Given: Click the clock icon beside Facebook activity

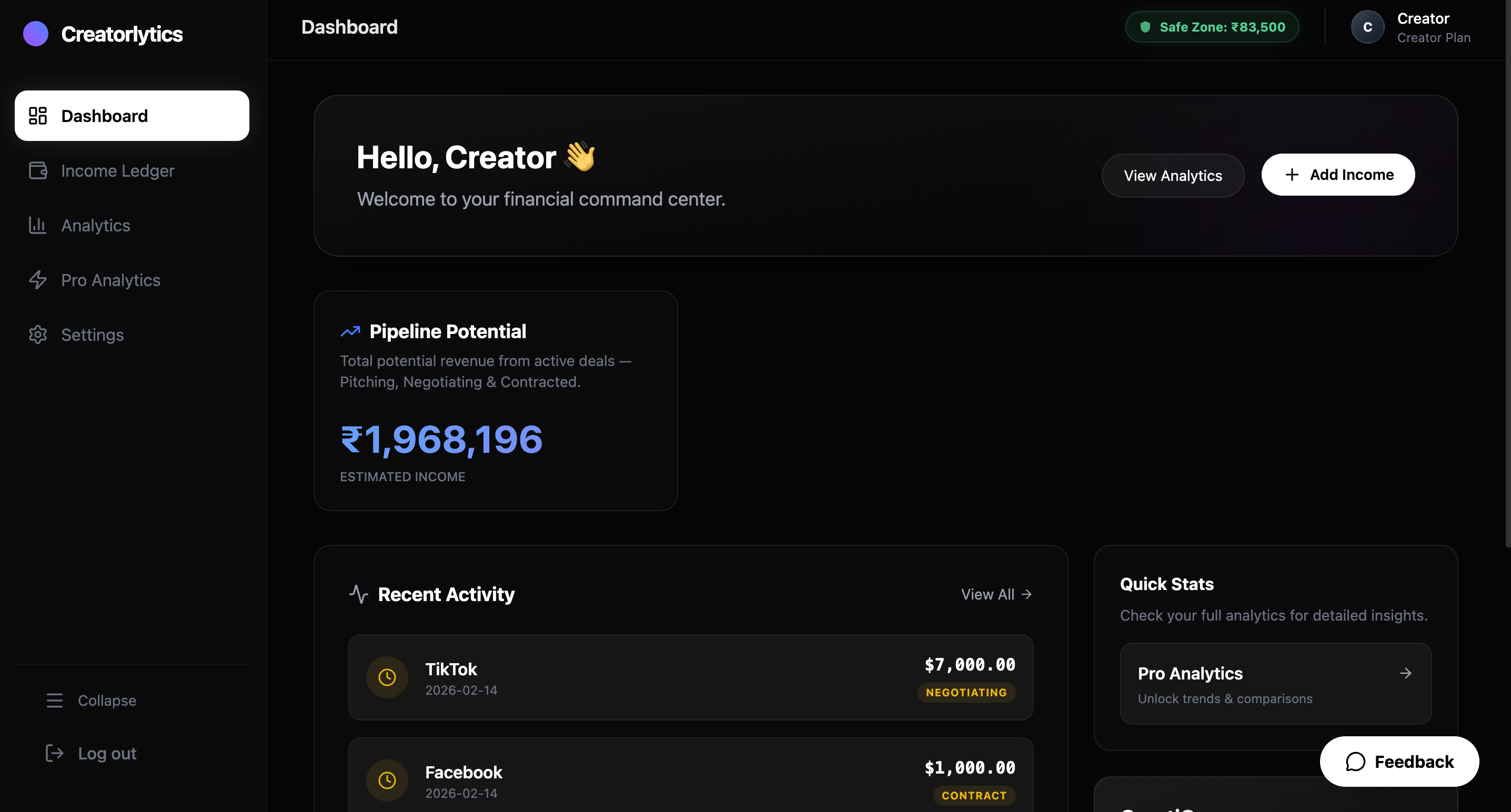Looking at the screenshot, I should click(x=387, y=780).
